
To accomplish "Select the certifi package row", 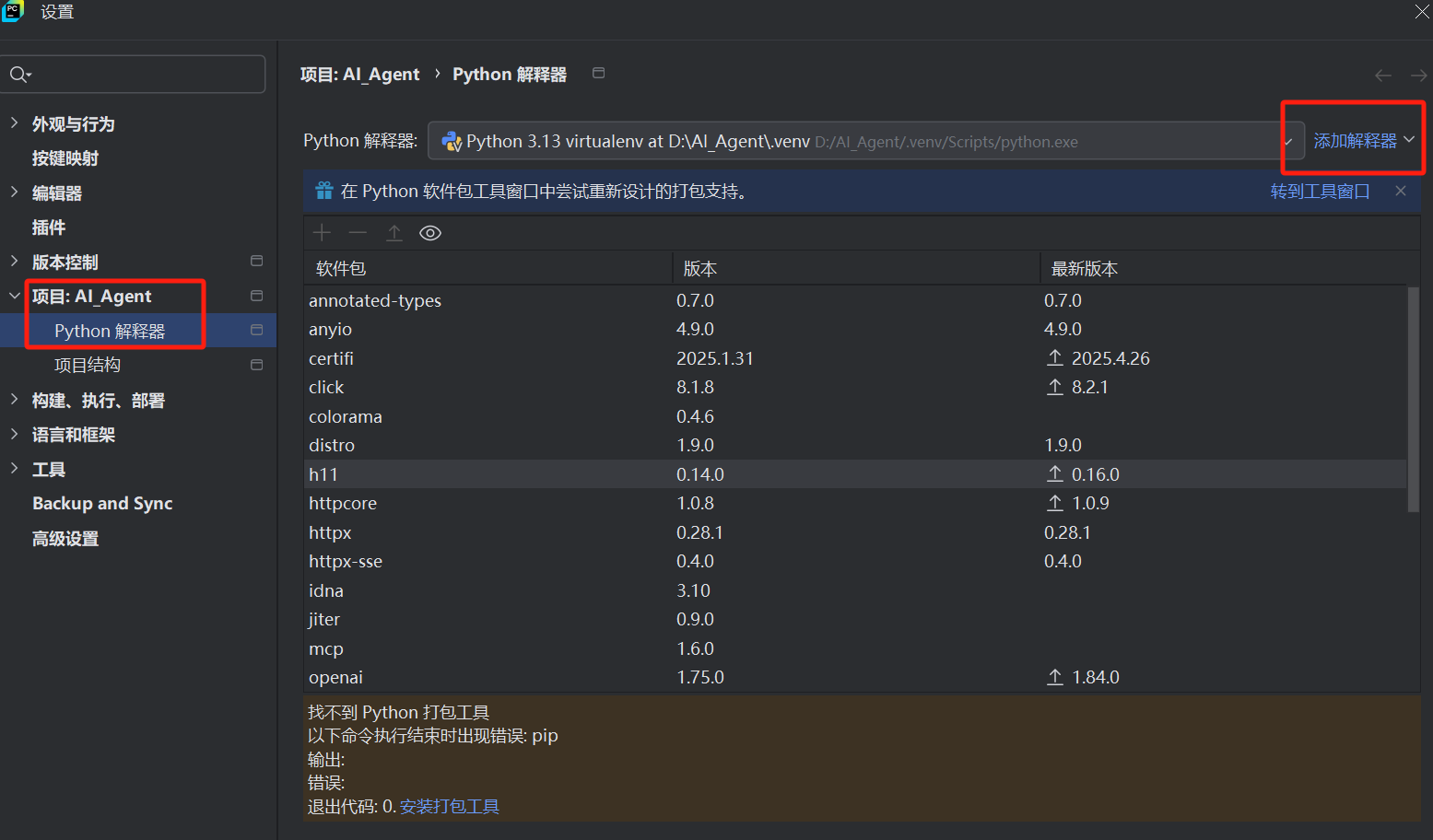I will [855, 358].
